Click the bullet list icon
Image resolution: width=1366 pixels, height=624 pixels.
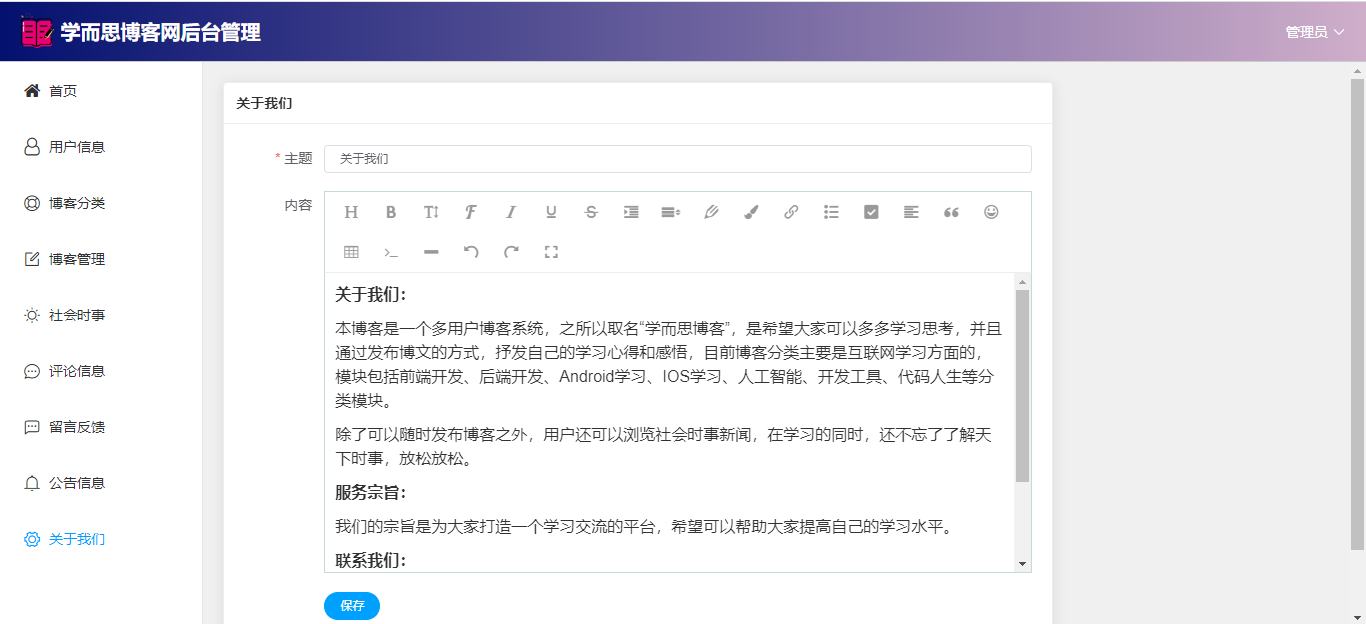click(831, 212)
